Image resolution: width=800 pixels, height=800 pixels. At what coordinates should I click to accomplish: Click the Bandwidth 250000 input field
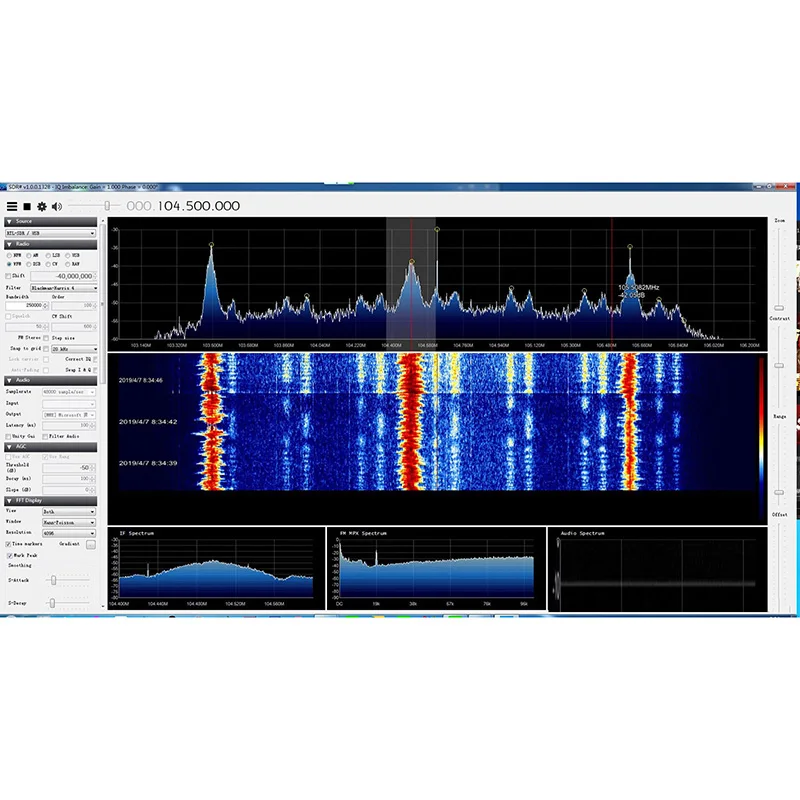point(27,306)
